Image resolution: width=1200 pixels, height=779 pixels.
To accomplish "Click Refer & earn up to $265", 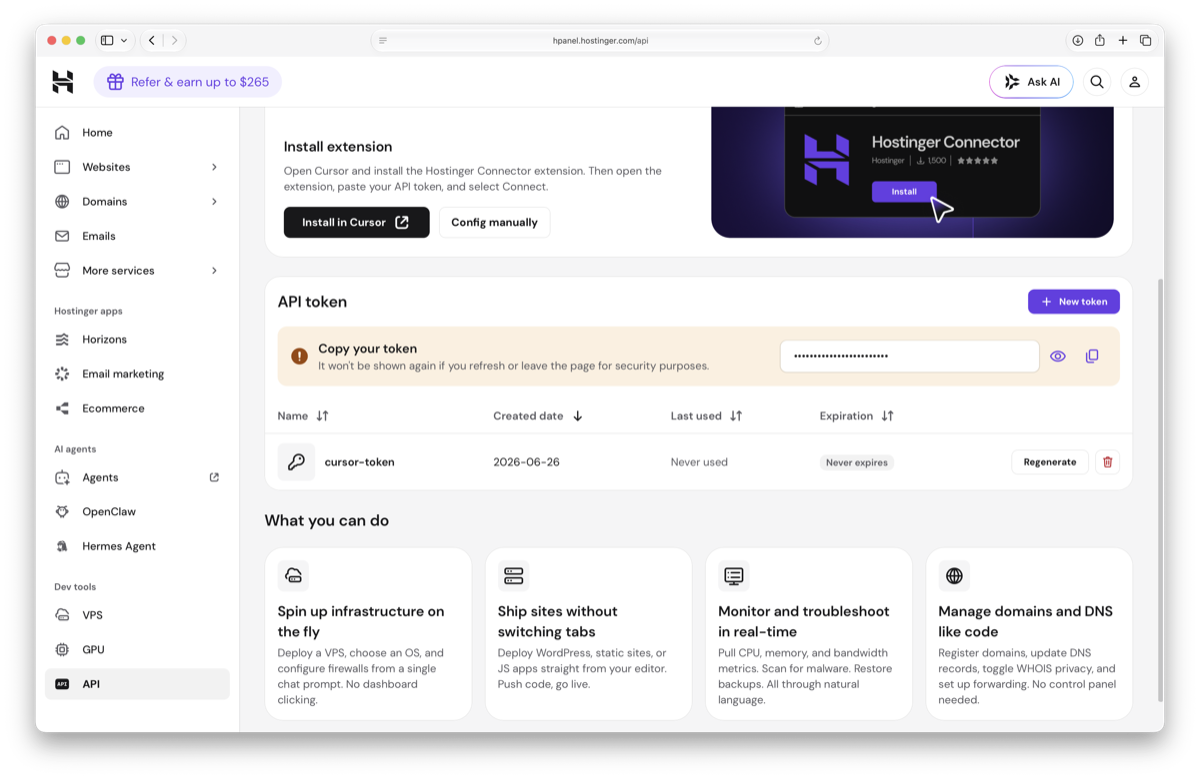I will 188,82.
